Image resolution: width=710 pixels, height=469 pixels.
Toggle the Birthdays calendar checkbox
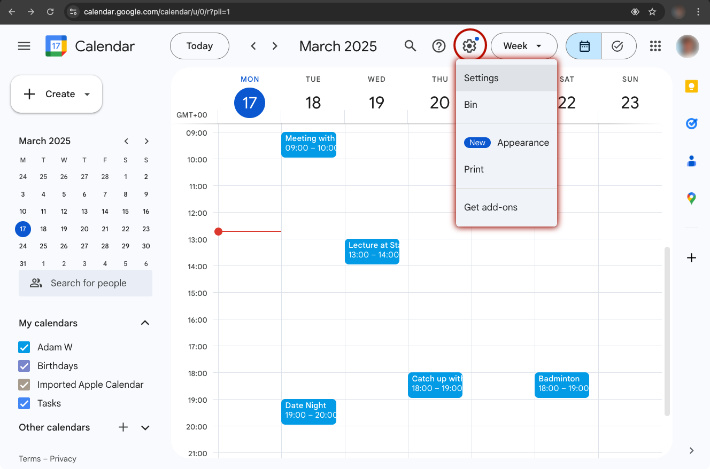[24, 366]
